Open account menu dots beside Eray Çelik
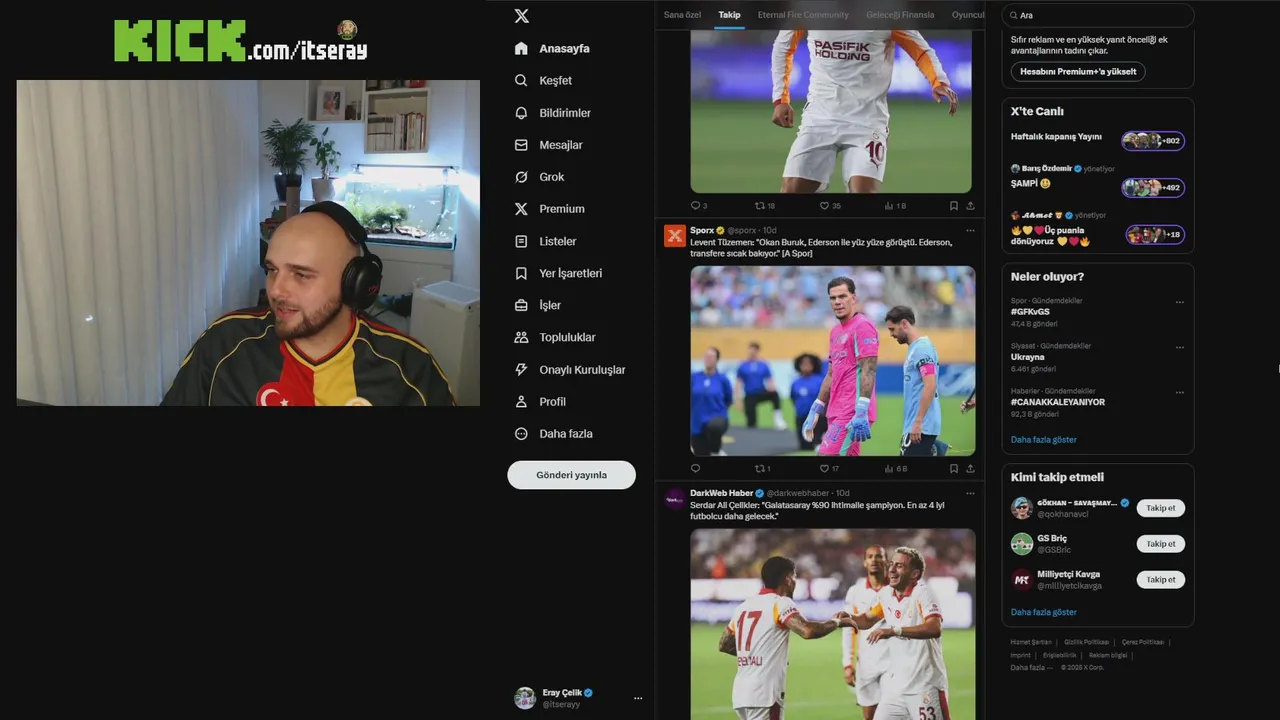1280x720 pixels. tap(638, 698)
